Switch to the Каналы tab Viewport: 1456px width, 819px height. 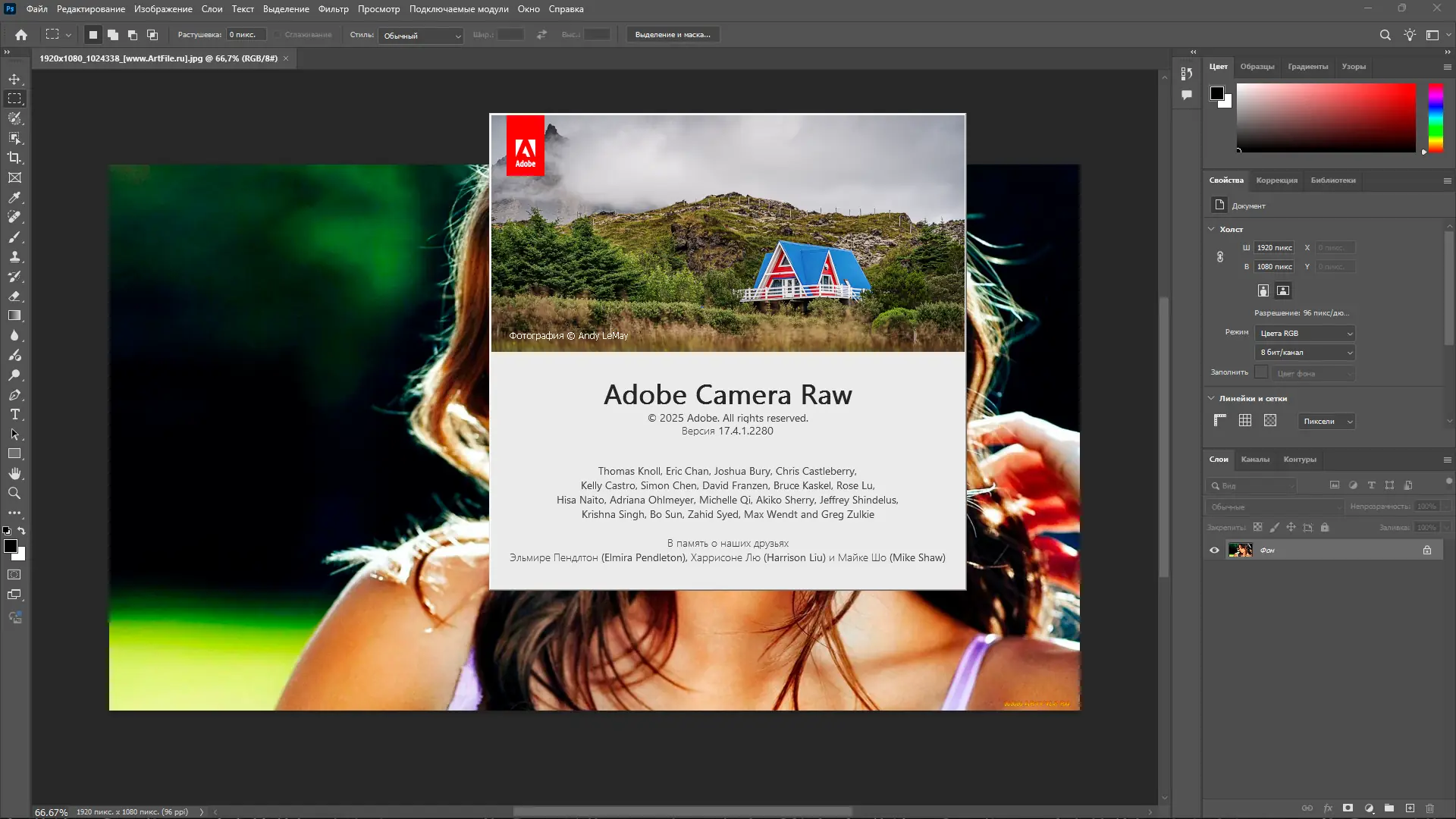[1255, 460]
